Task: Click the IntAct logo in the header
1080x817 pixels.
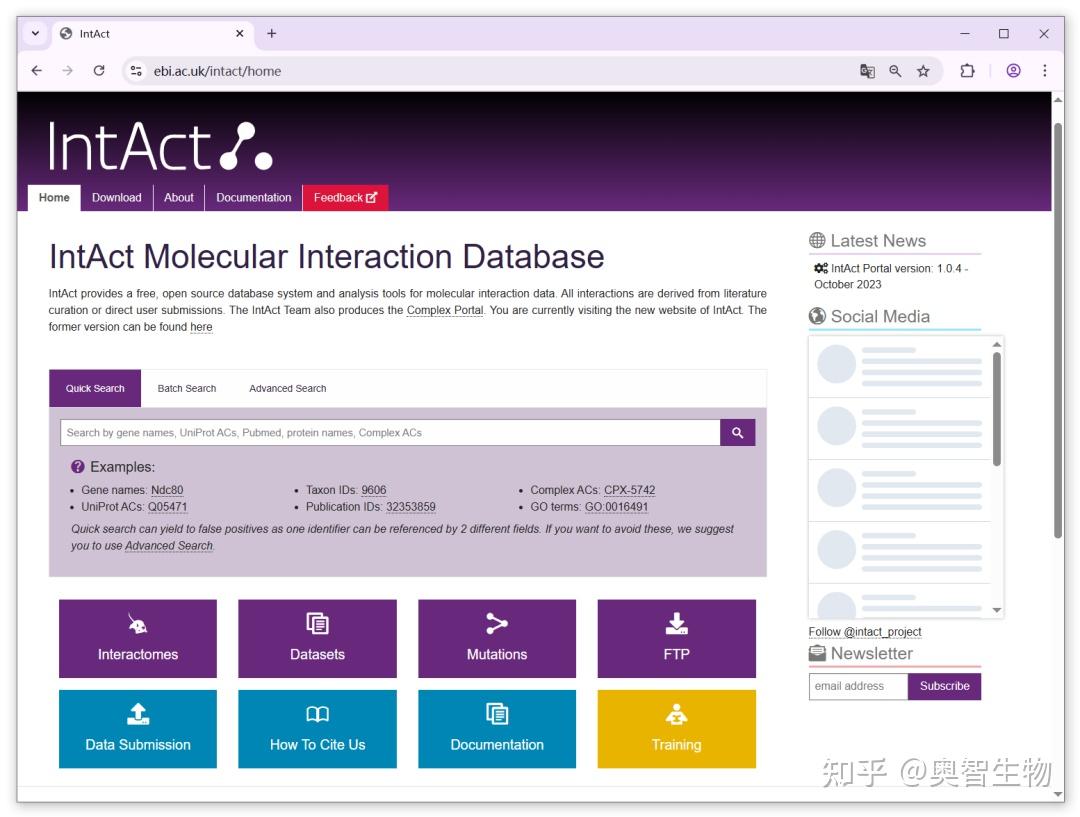Action: pyautogui.click(x=160, y=146)
